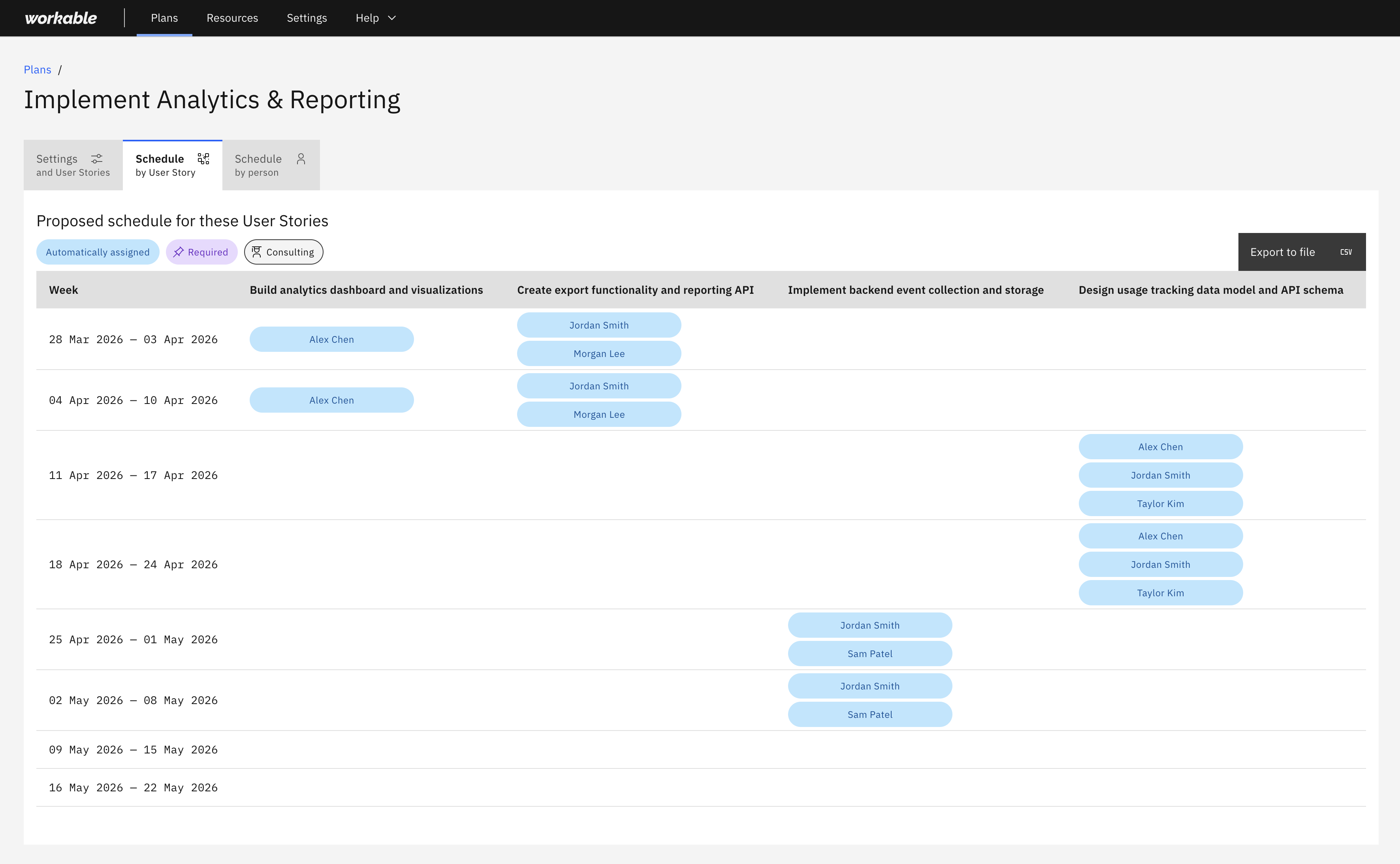Click Jordan Smith in 04 Apr week
Viewport: 1400px width, 864px height.
[x=599, y=386]
